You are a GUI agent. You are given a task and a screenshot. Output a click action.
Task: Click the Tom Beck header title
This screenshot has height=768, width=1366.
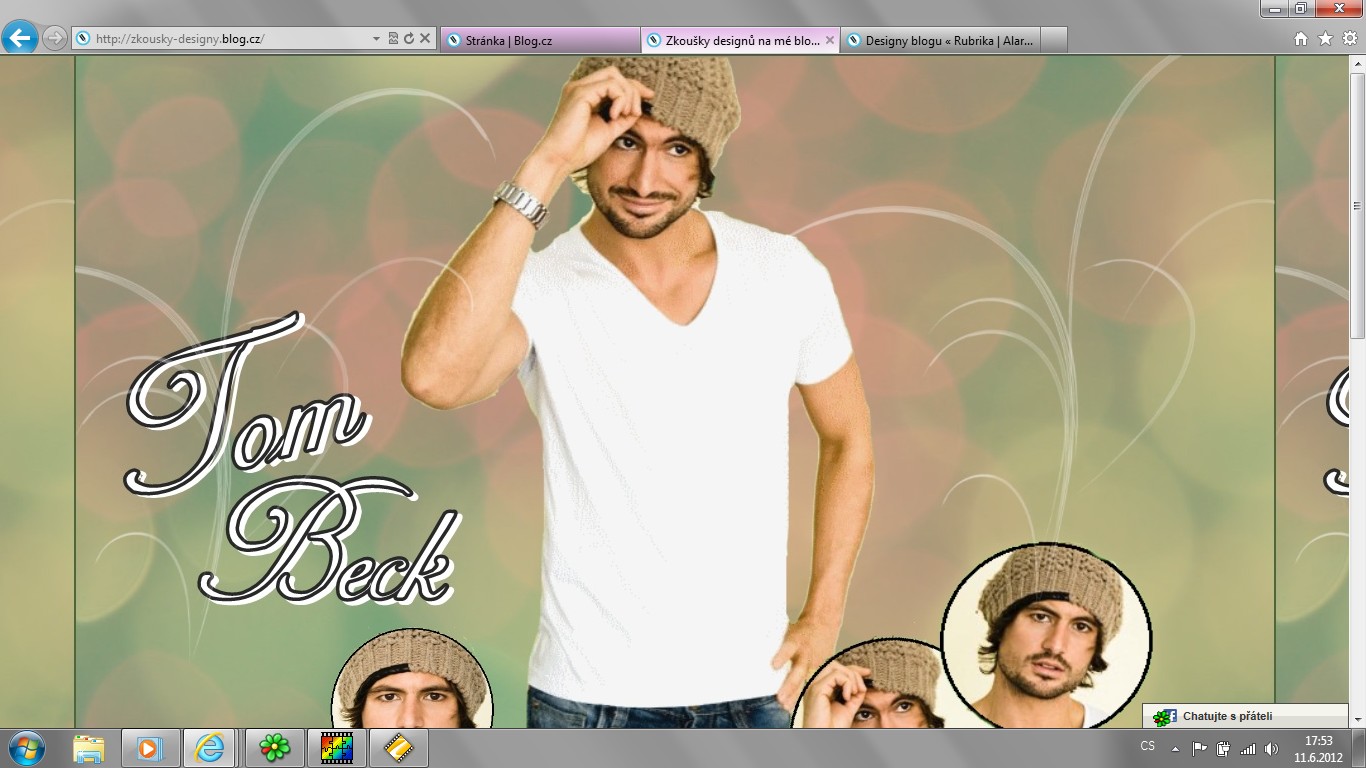pos(290,460)
